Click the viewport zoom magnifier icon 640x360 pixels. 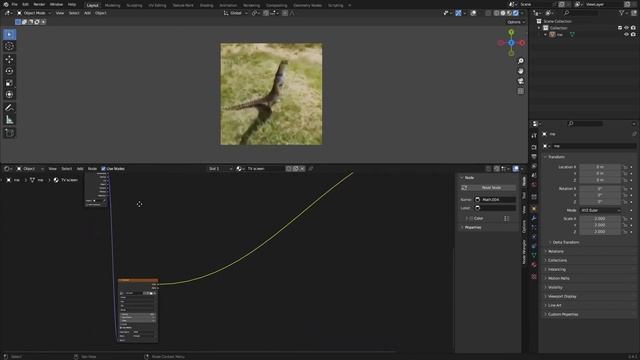click(x=520, y=61)
